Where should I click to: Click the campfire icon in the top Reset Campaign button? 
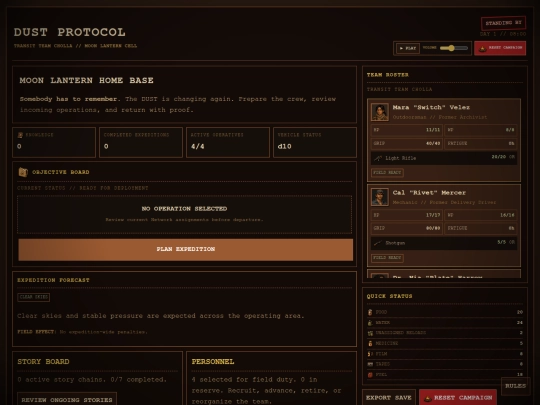(482, 48)
